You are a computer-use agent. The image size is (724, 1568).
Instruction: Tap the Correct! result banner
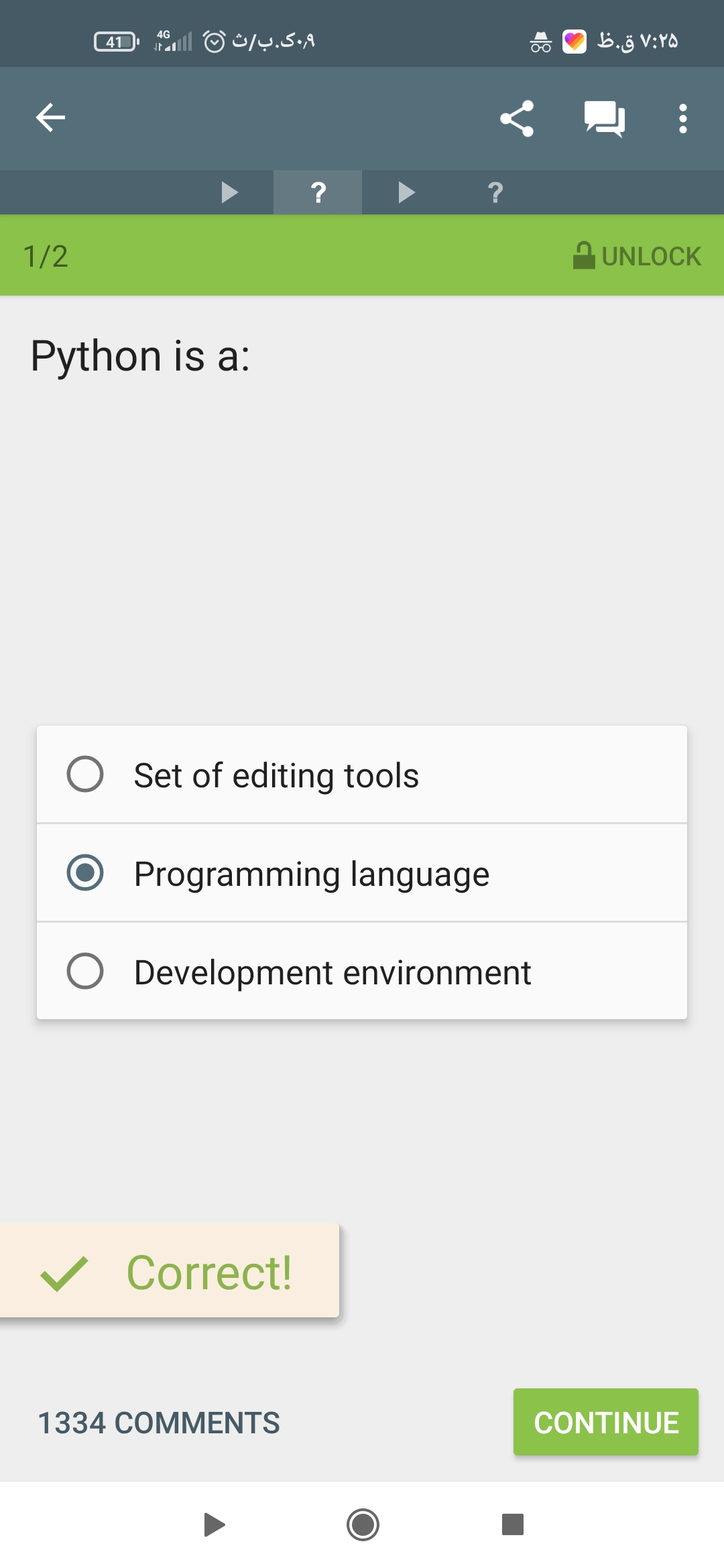[x=168, y=1271]
